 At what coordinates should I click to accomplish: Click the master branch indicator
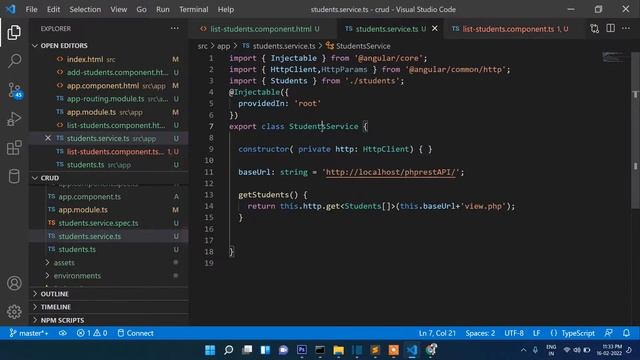coord(29,333)
